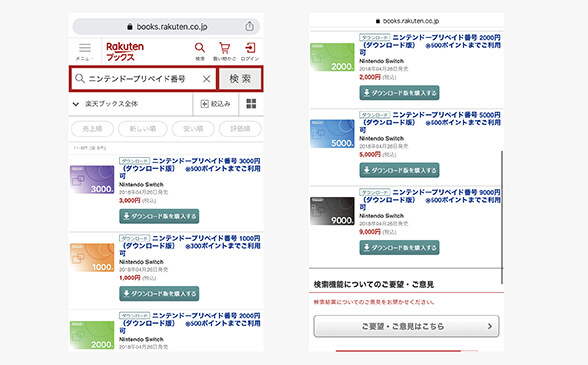Tap the 5,000円 price text
Viewport: 588px width, 365px height.
point(370,155)
